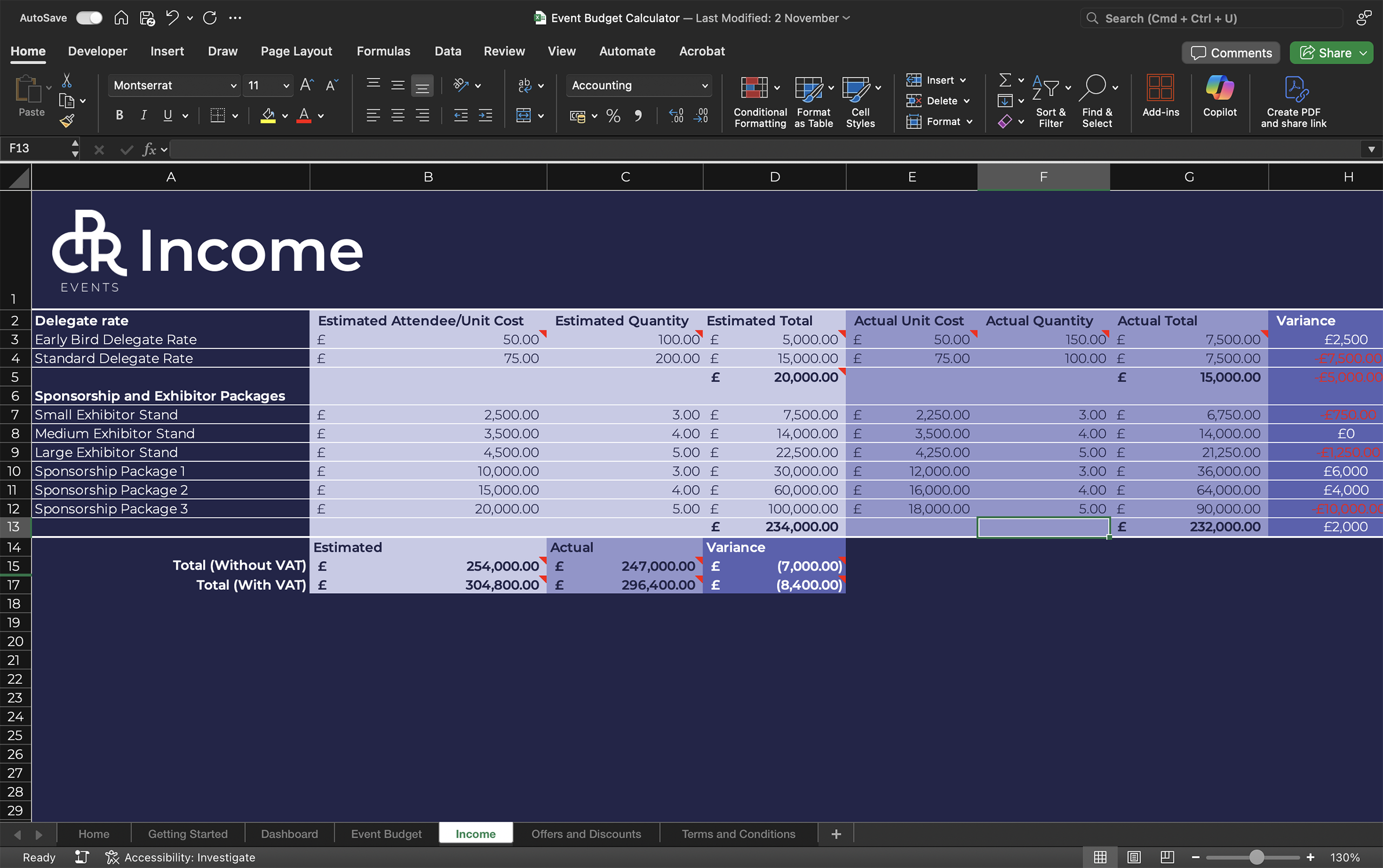Open the Accounting number format dropdown
The width and height of the screenshot is (1383, 868).
[704, 85]
